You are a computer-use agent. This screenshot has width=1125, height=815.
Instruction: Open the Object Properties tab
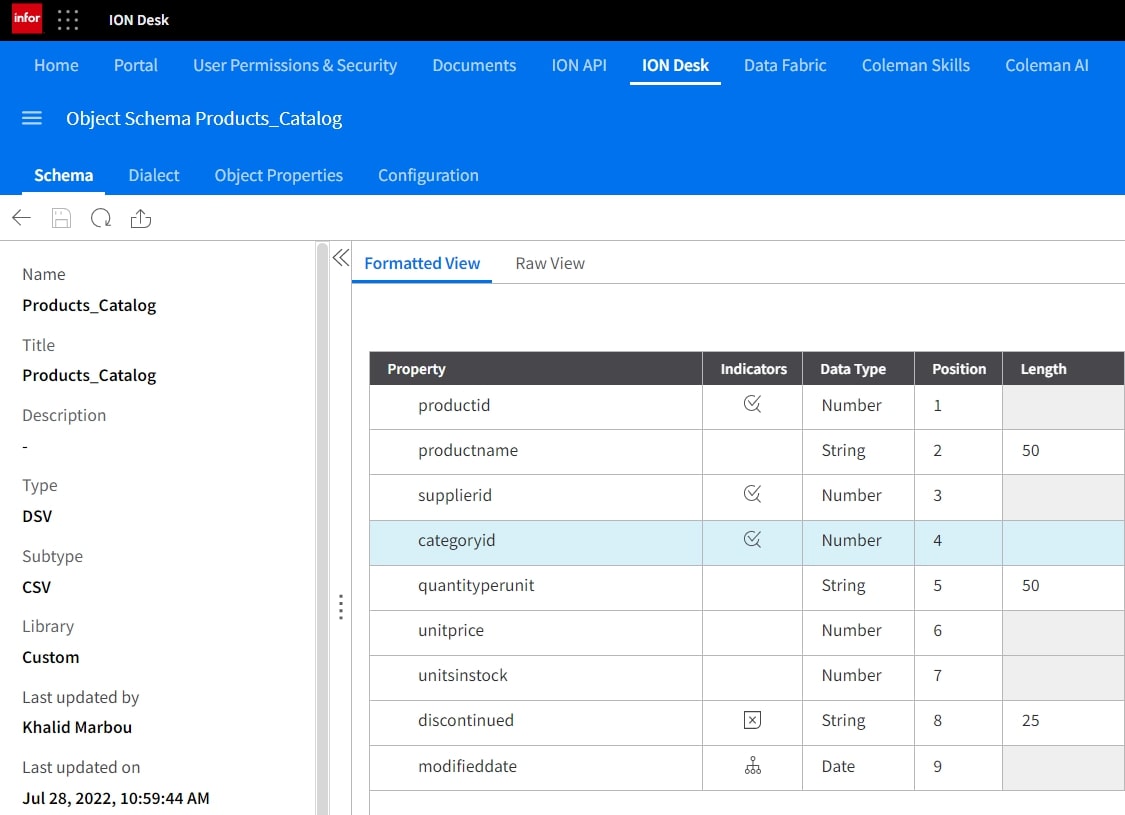(x=278, y=176)
